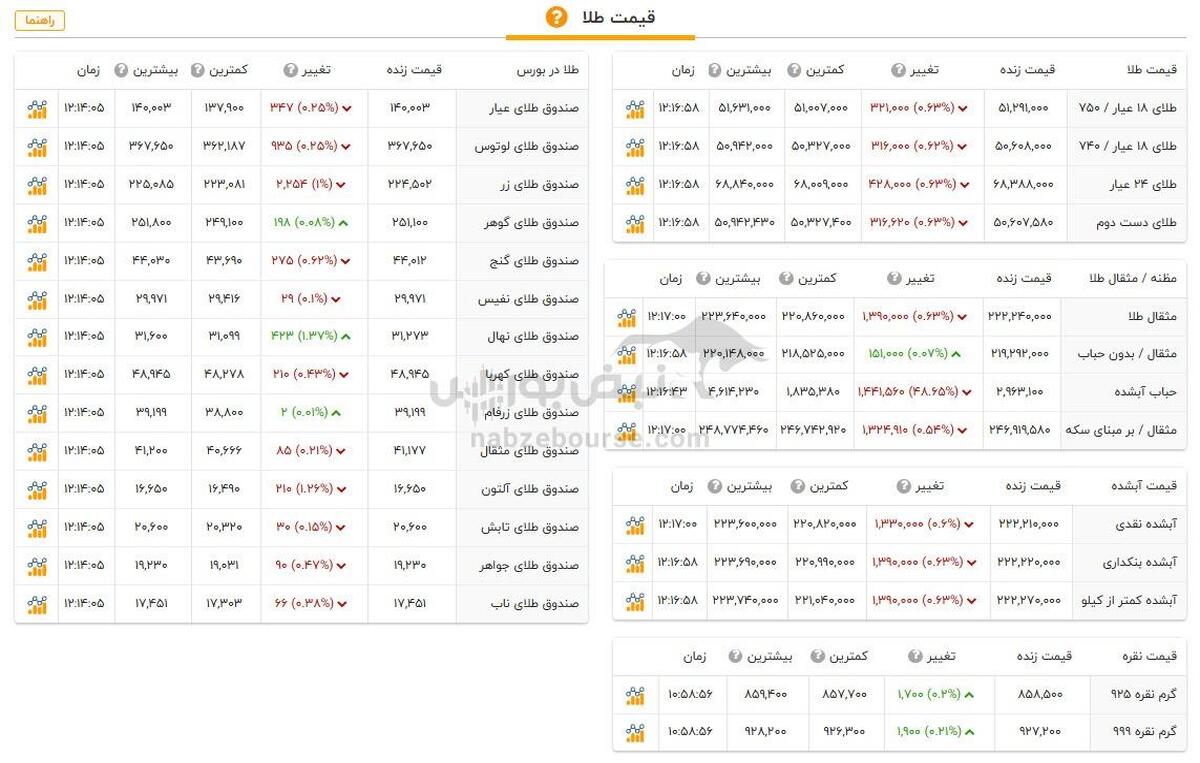
Task: Open chart icon for حباب آبشده
Action: [x=627, y=393]
